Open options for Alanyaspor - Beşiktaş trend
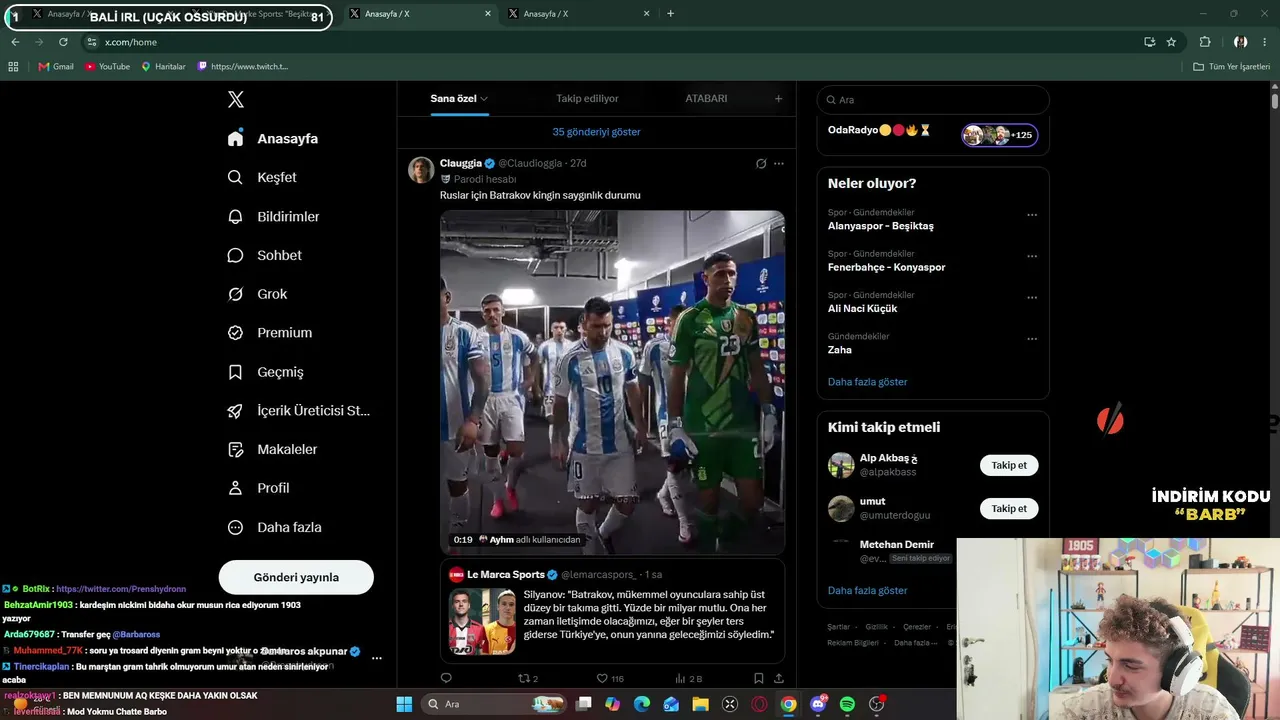 pos(1032,215)
